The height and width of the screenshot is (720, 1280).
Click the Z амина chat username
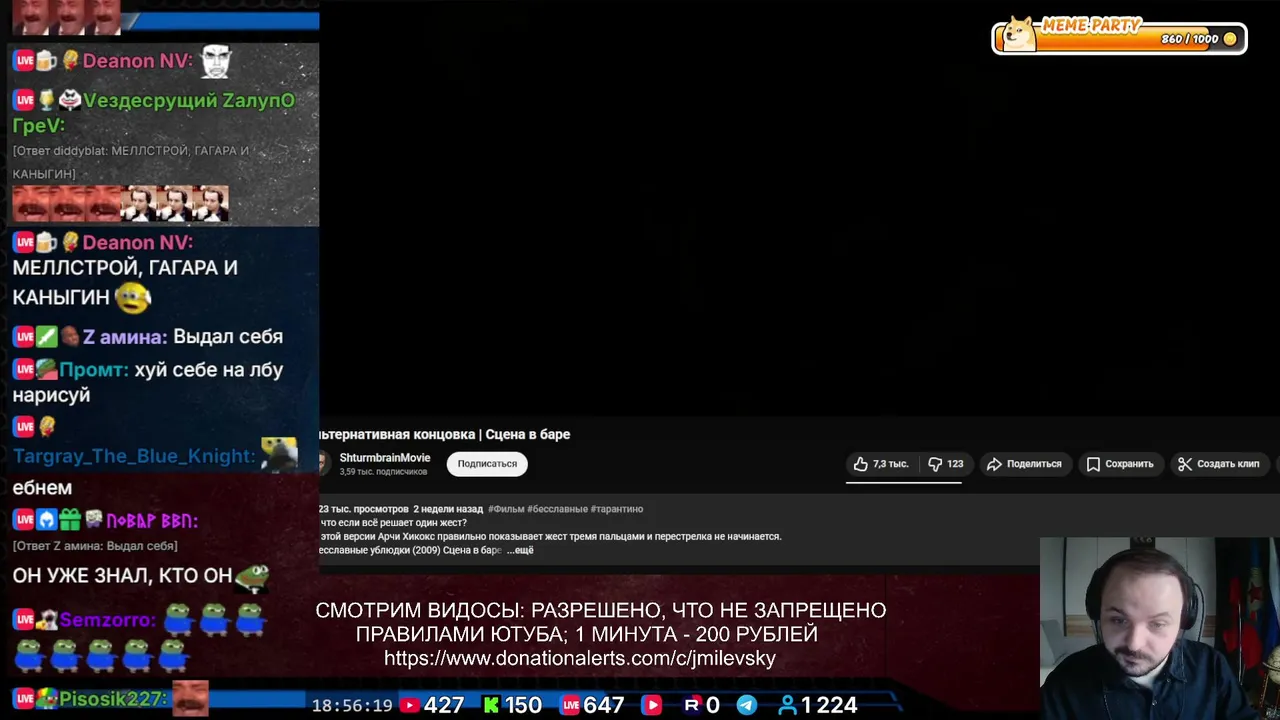(x=124, y=337)
